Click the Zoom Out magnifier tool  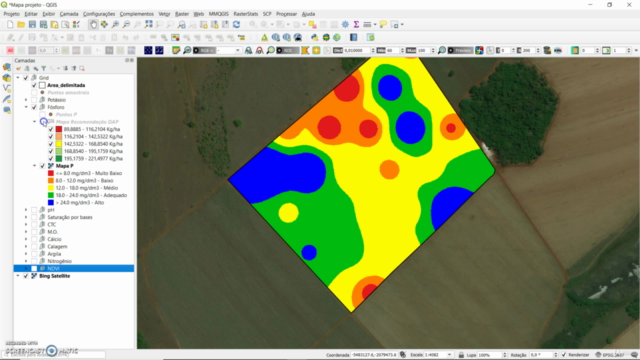(x=127, y=25)
